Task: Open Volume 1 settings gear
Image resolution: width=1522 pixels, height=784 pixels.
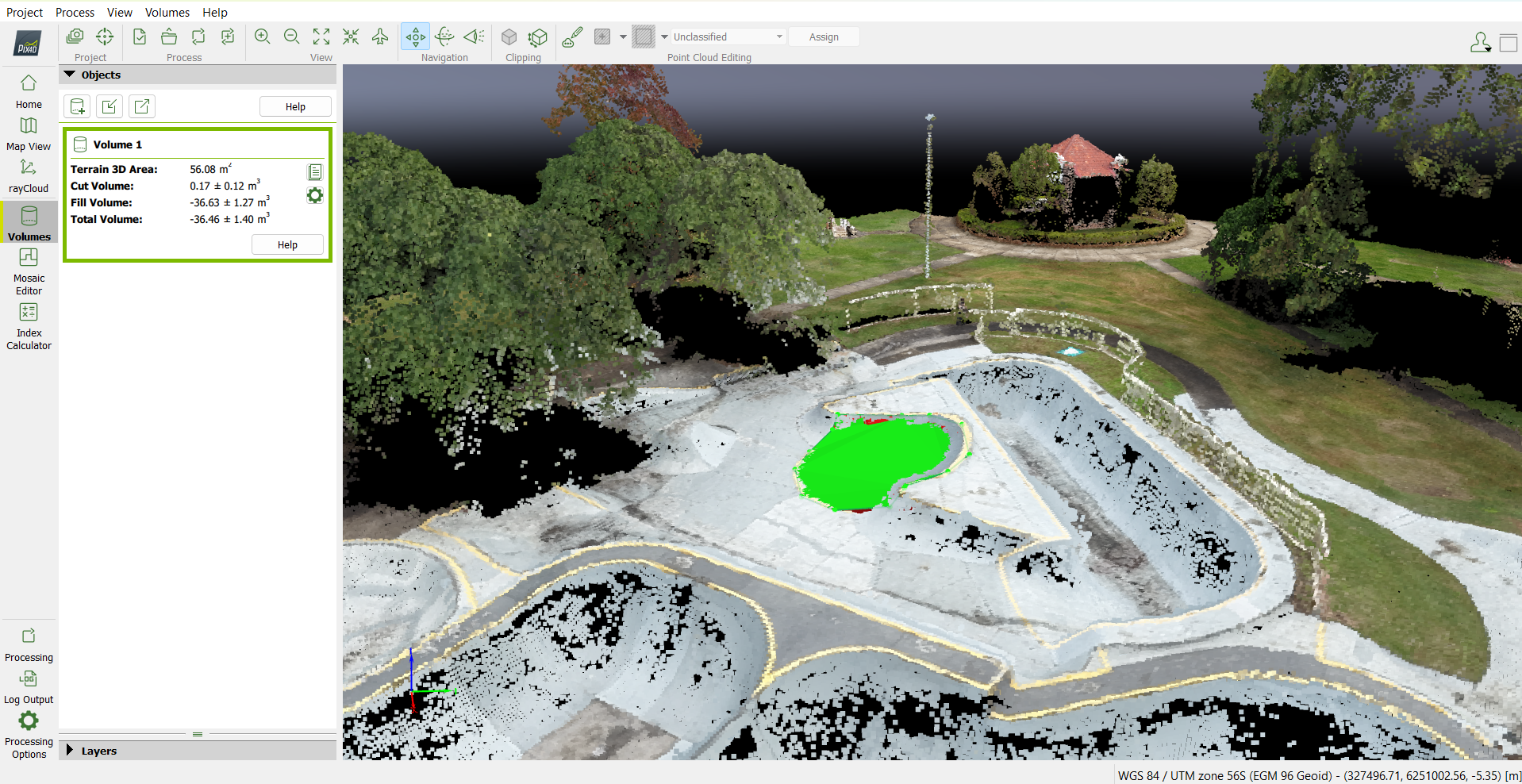Action: click(315, 195)
